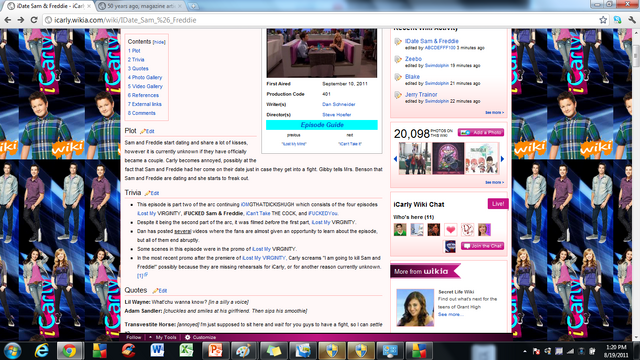Click the edit icon next to Blake activity
640x360 pixels.
point(398,77)
